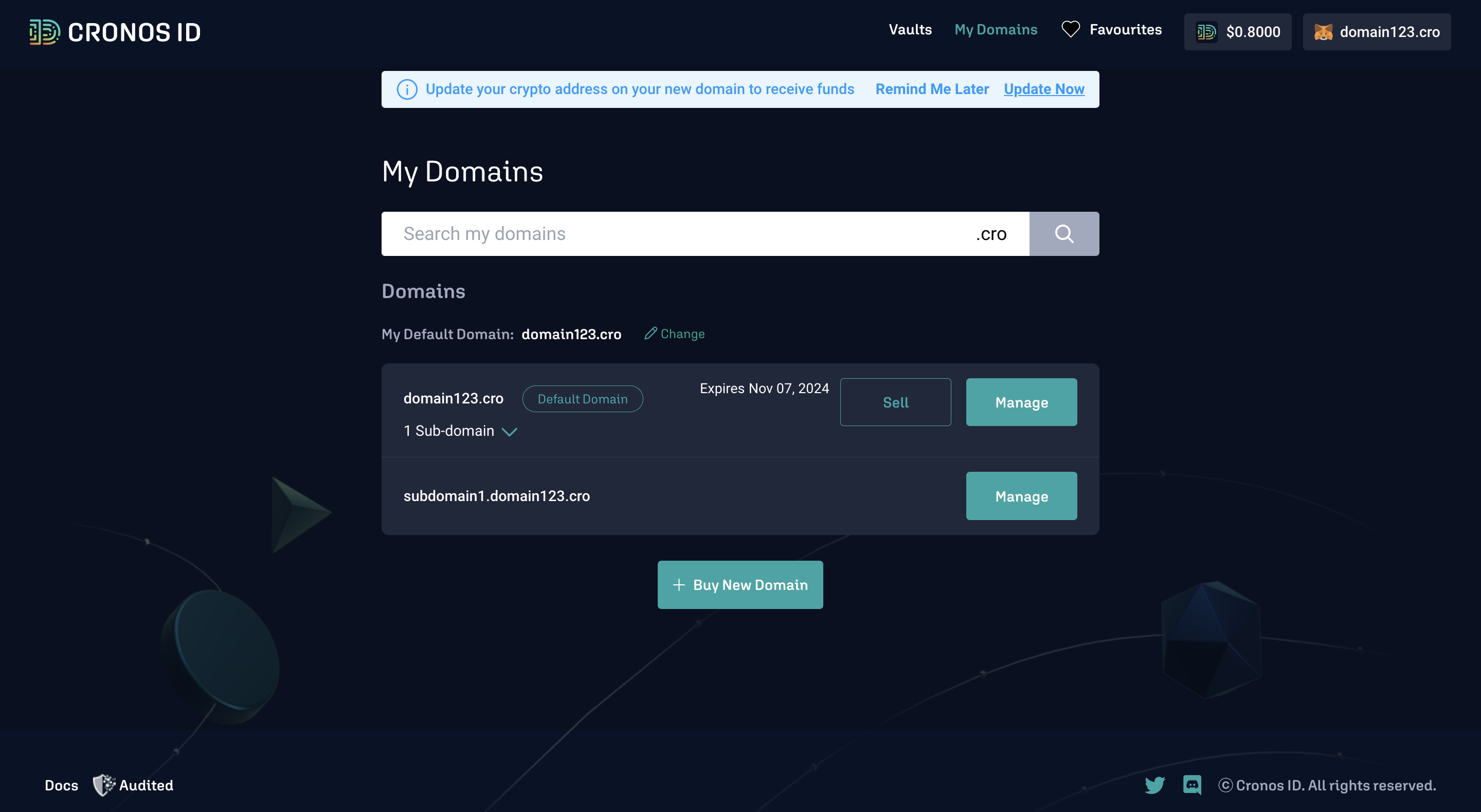This screenshot has width=1481, height=812.
Task: Focus the Search my domains field
Action: 678,234
